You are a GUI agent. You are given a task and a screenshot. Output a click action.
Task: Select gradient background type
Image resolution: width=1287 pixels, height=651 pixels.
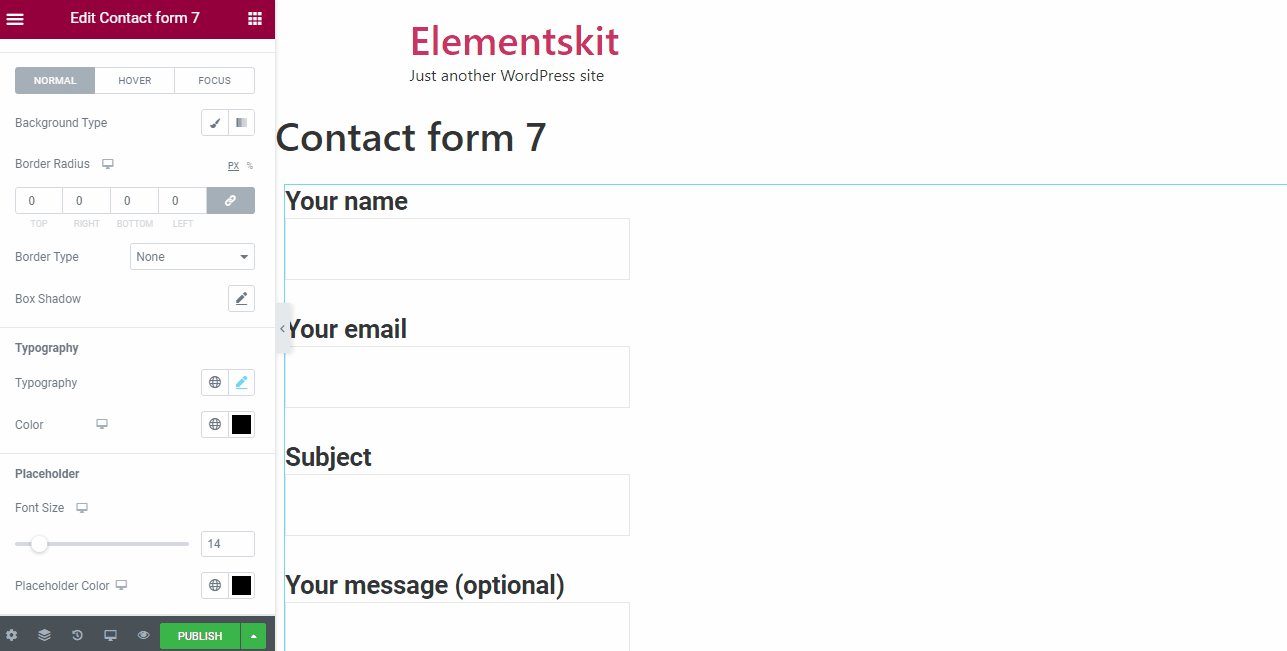(241, 123)
